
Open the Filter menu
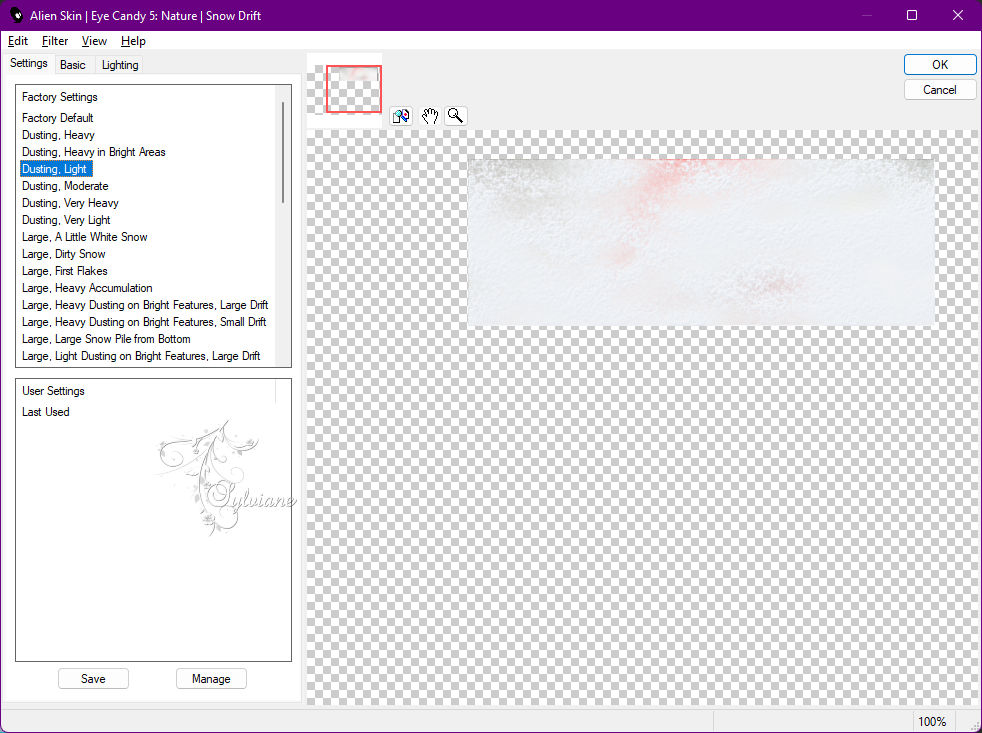(54, 41)
